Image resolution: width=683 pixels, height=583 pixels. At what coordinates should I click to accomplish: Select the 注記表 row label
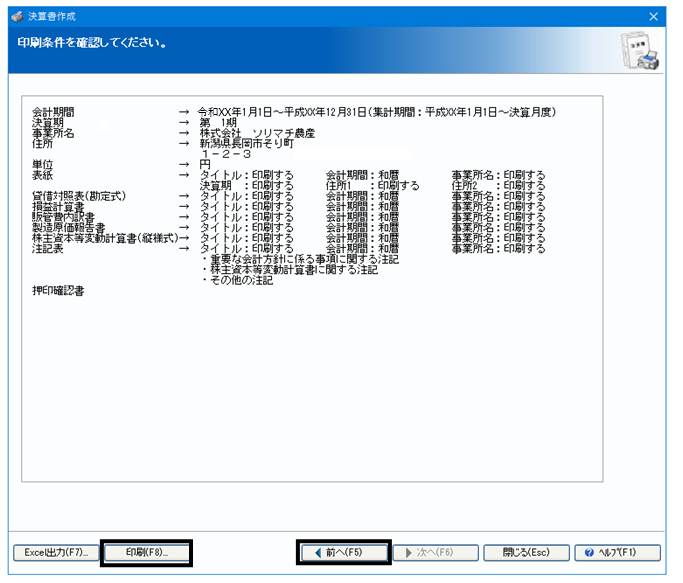tap(48, 248)
